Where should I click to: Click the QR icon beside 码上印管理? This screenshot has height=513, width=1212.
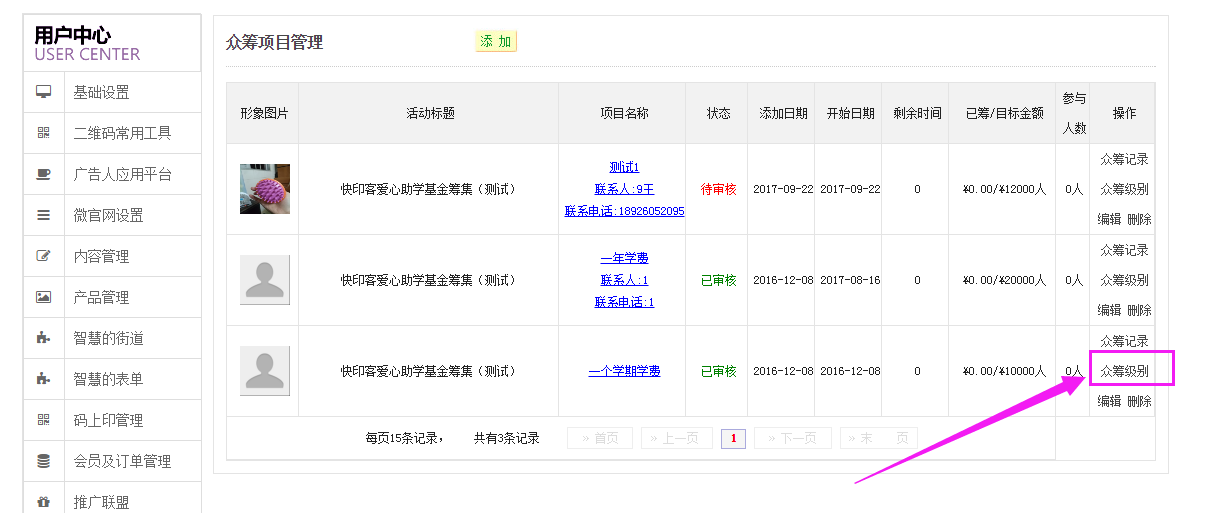(x=43, y=420)
